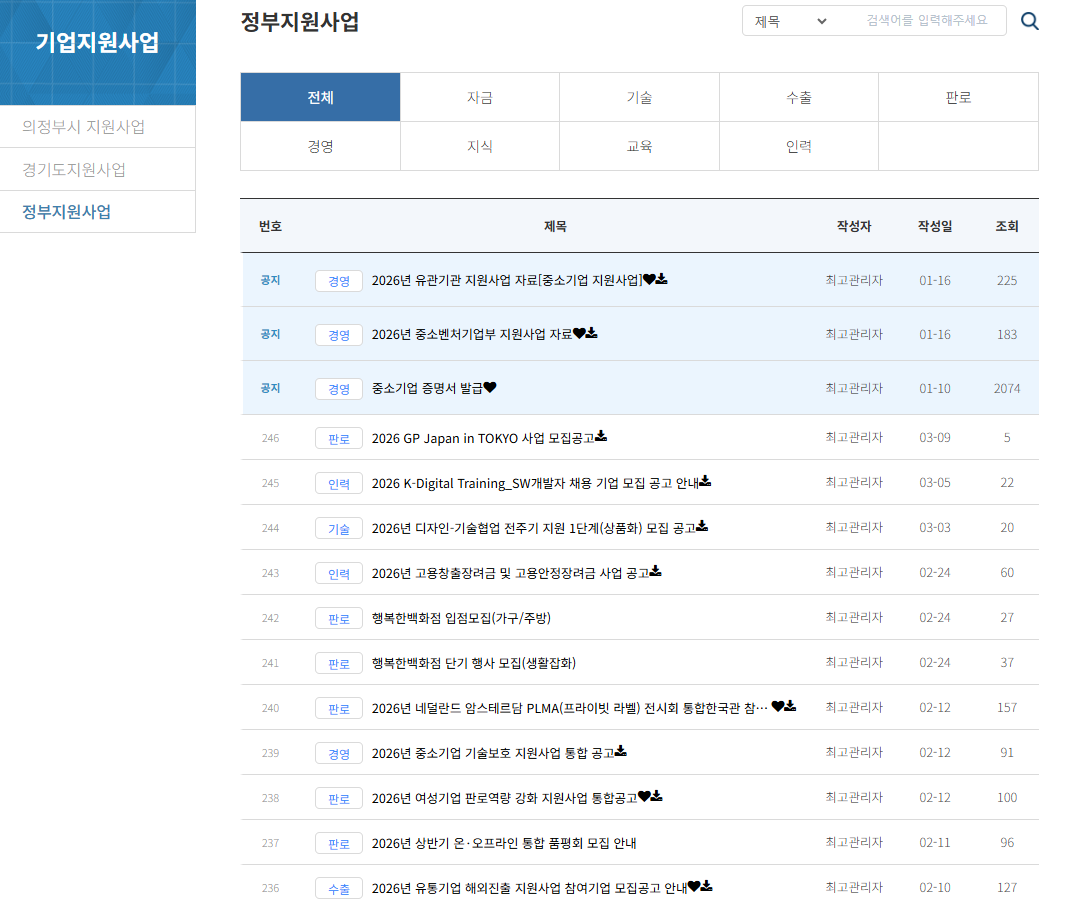Click heart icon on 중소기업 증명서 발급 post
Viewport: 1066px width, 907px height.
click(490, 388)
